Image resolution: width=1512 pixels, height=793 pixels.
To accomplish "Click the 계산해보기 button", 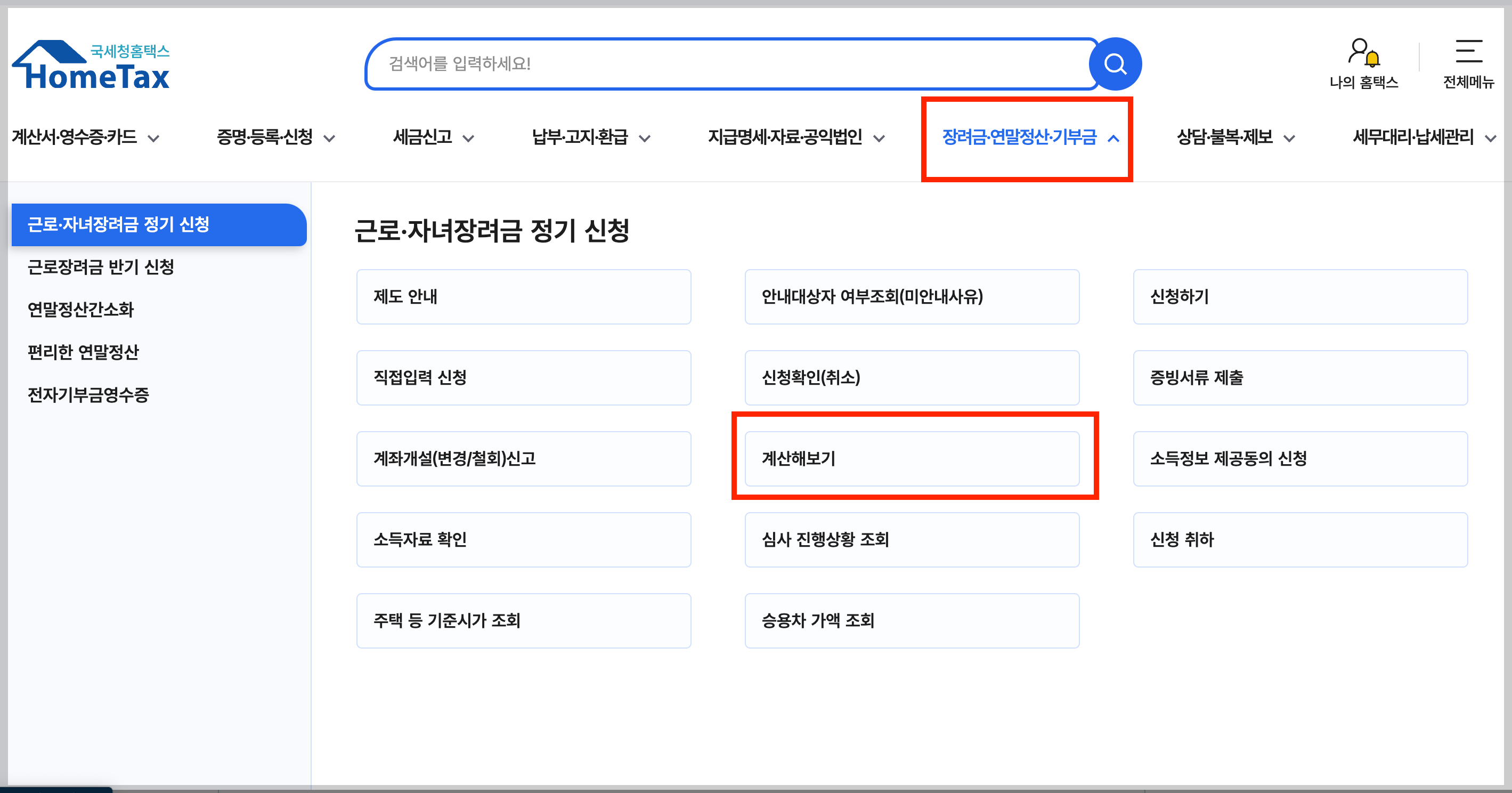I will tap(912, 458).
